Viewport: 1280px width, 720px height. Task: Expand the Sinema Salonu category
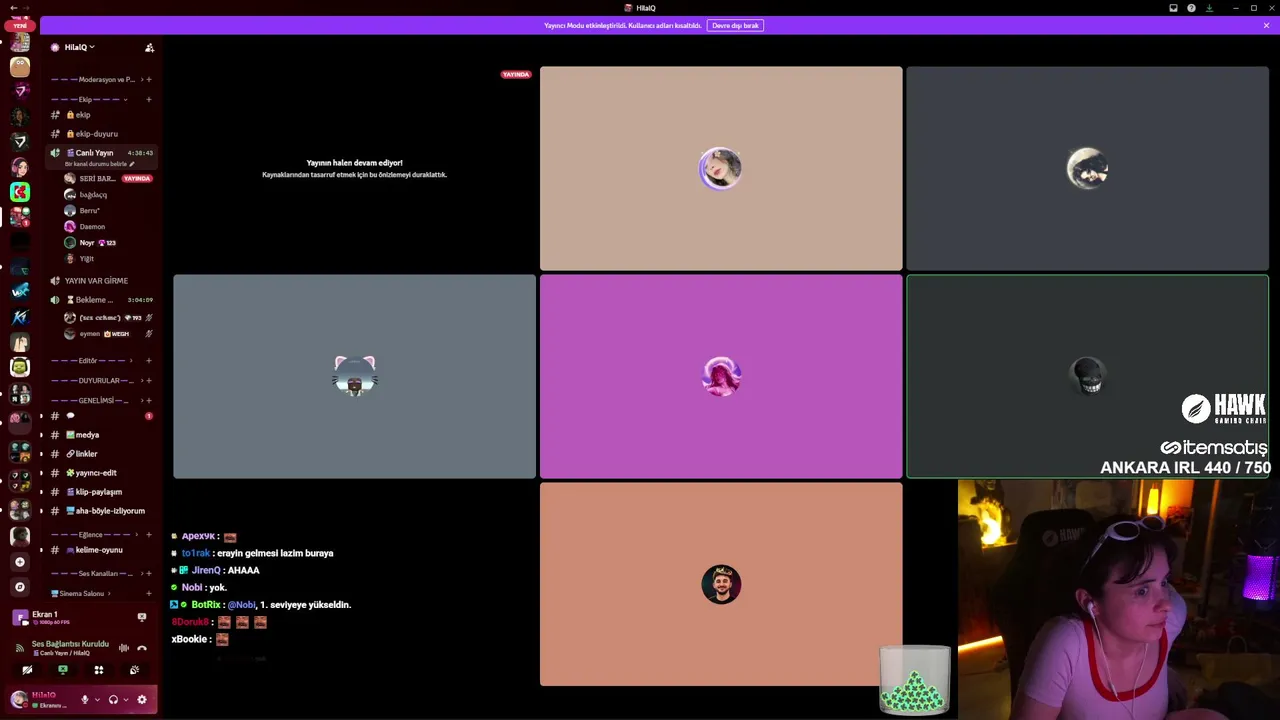[80, 593]
